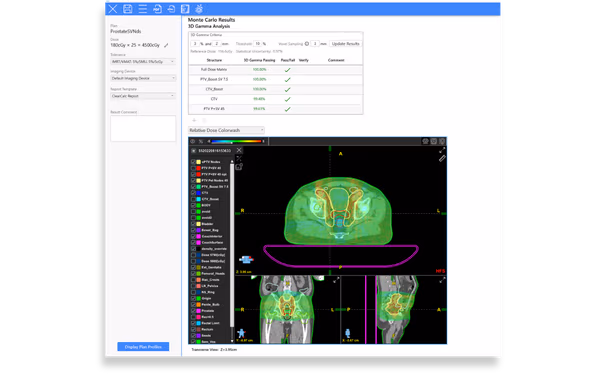The image size is (600, 376).
Task: Click the export-arrow document icon in toolbar
Action: [x=171, y=9]
